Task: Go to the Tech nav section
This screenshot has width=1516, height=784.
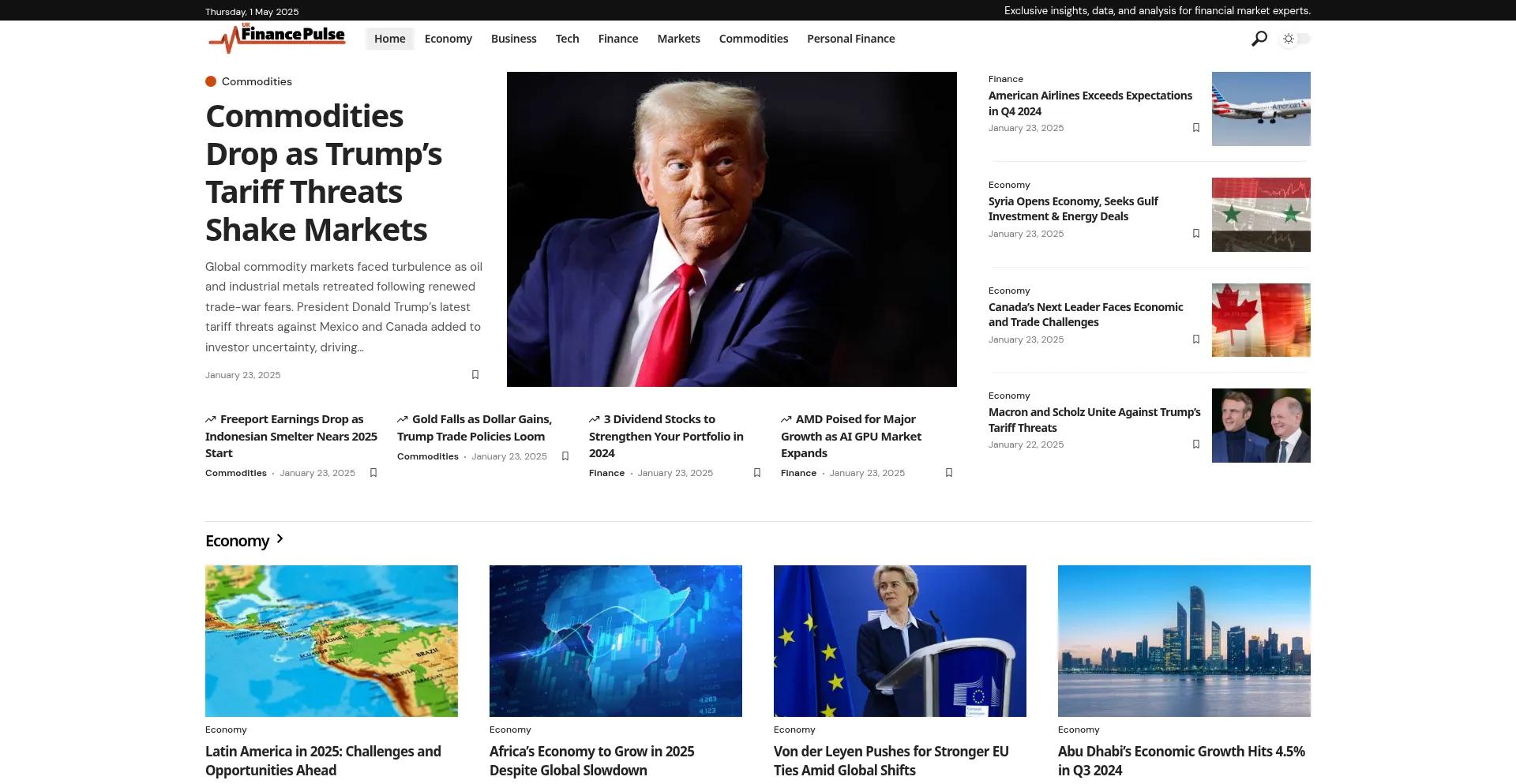Action: point(568,39)
